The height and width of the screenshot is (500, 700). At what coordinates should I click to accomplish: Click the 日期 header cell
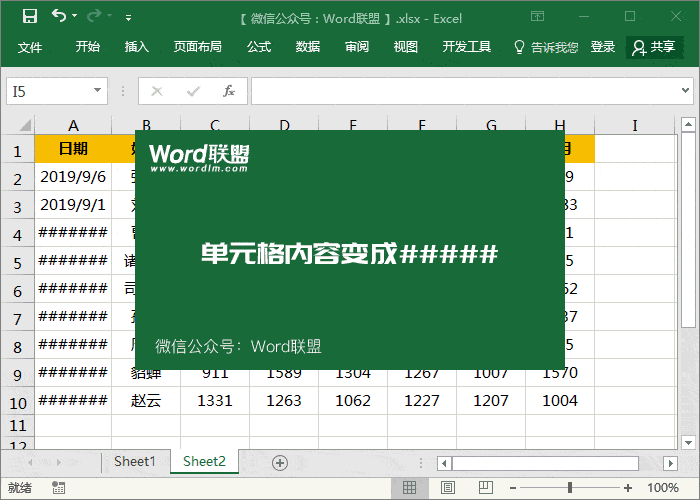click(x=73, y=149)
